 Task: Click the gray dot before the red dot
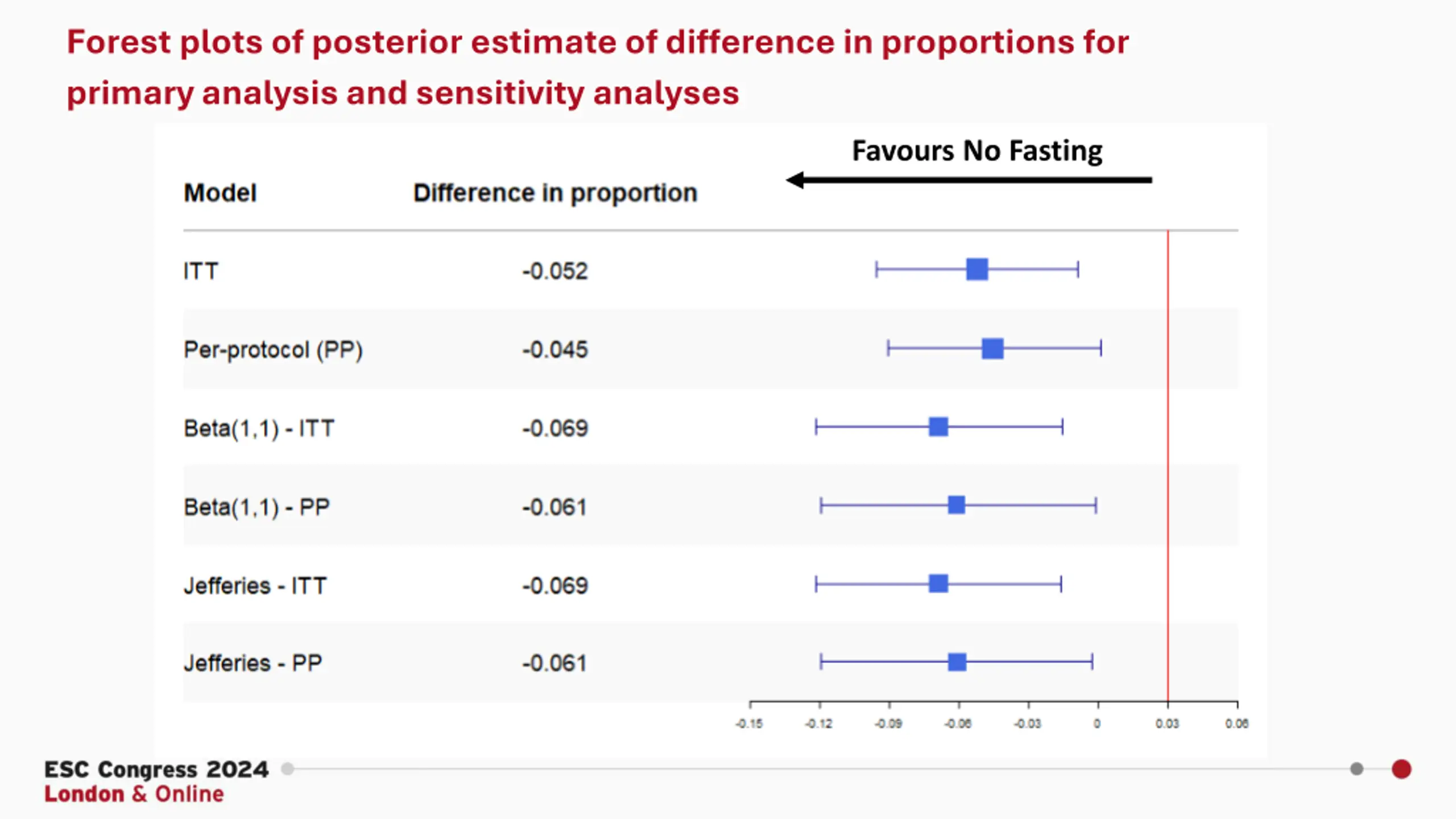point(1356,769)
